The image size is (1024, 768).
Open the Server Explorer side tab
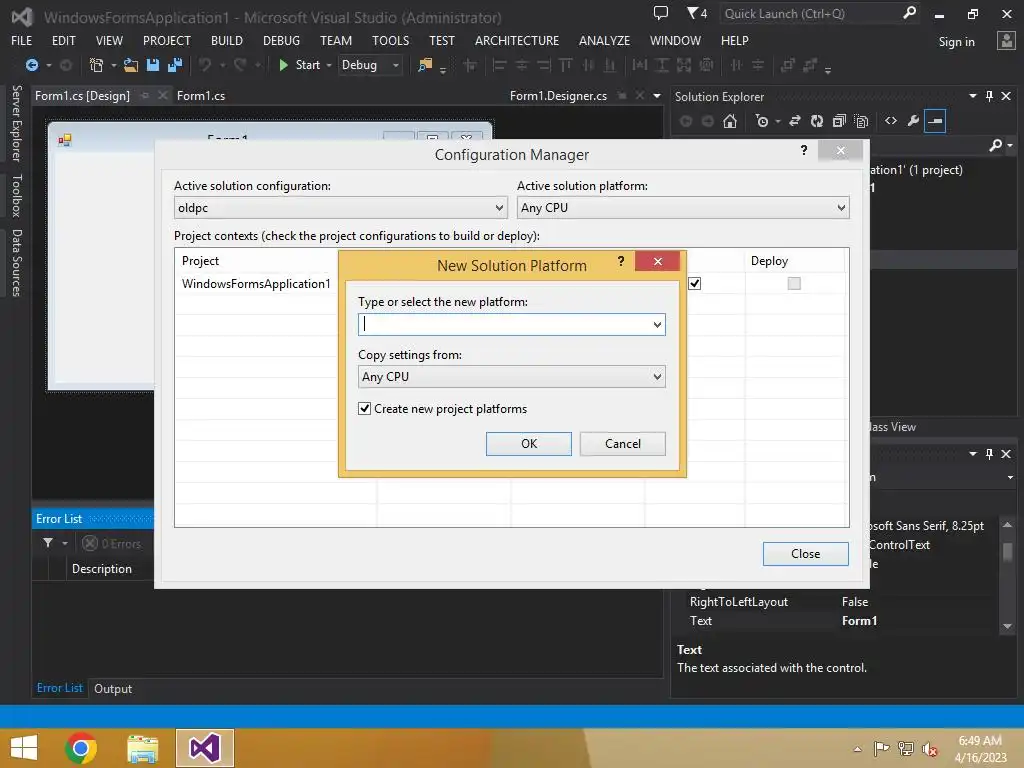[x=17, y=123]
